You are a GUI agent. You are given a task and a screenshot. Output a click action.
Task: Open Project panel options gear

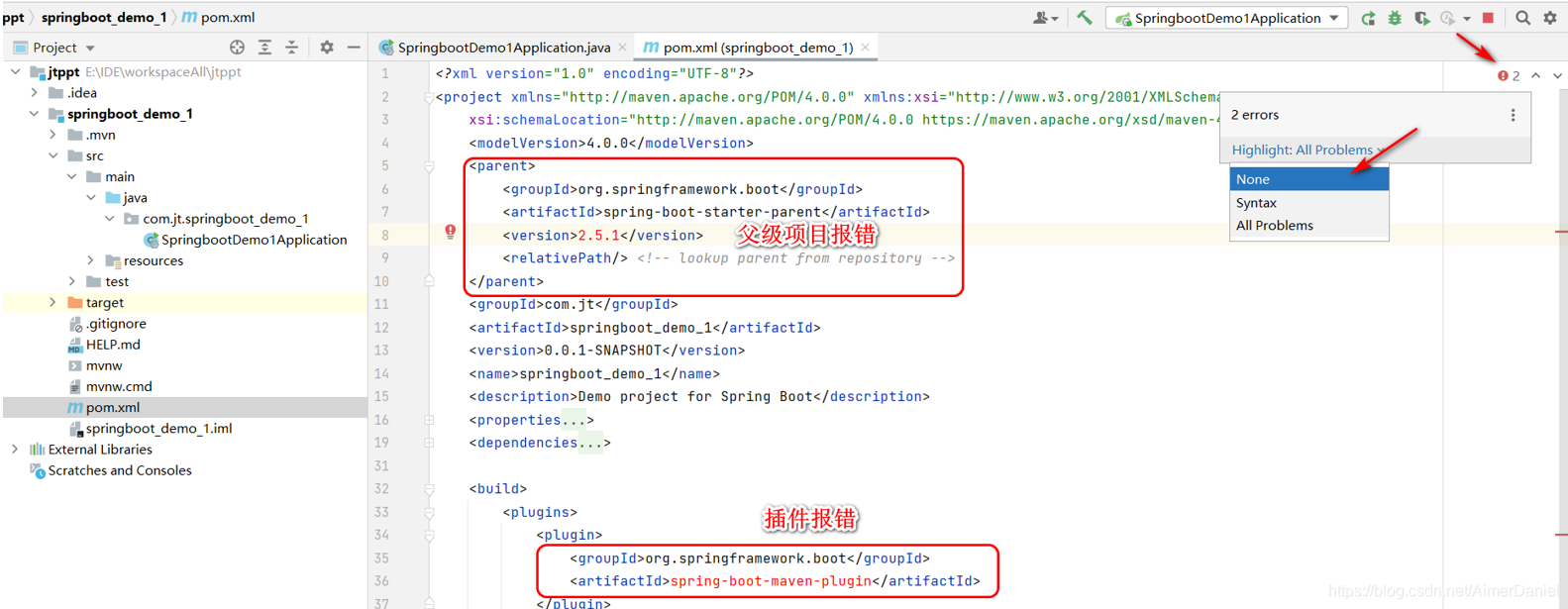[x=327, y=48]
